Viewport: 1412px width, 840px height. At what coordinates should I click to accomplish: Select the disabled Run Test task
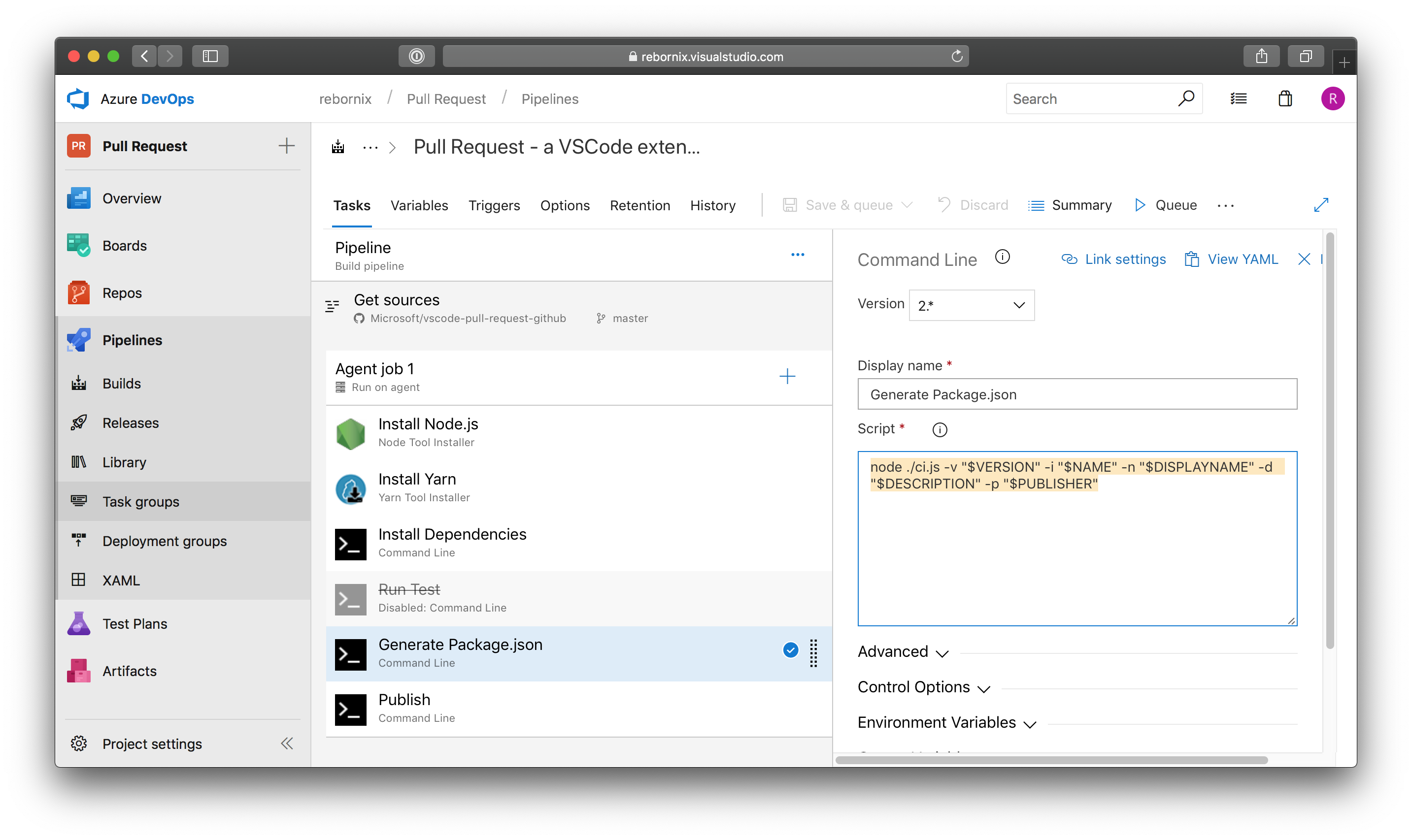(578, 598)
